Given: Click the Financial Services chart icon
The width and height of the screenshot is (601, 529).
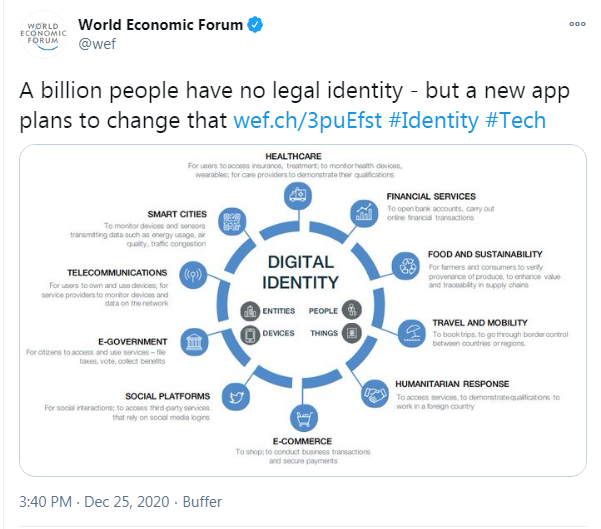Looking at the screenshot, I should (x=364, y=214).
